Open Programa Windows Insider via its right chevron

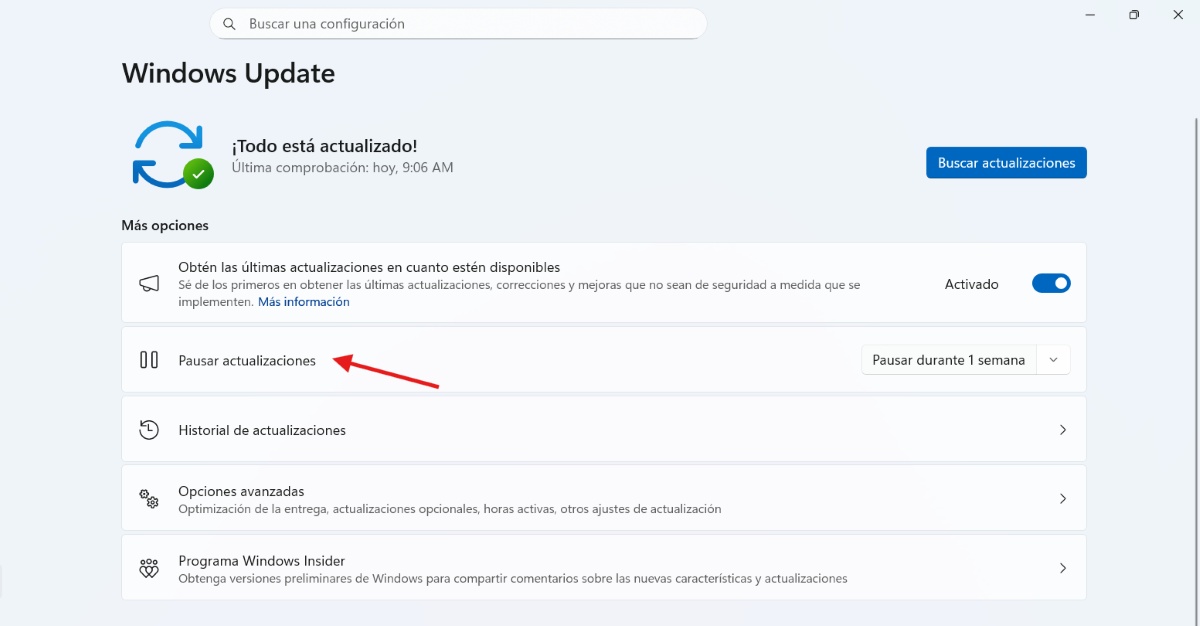[1062, 568]
